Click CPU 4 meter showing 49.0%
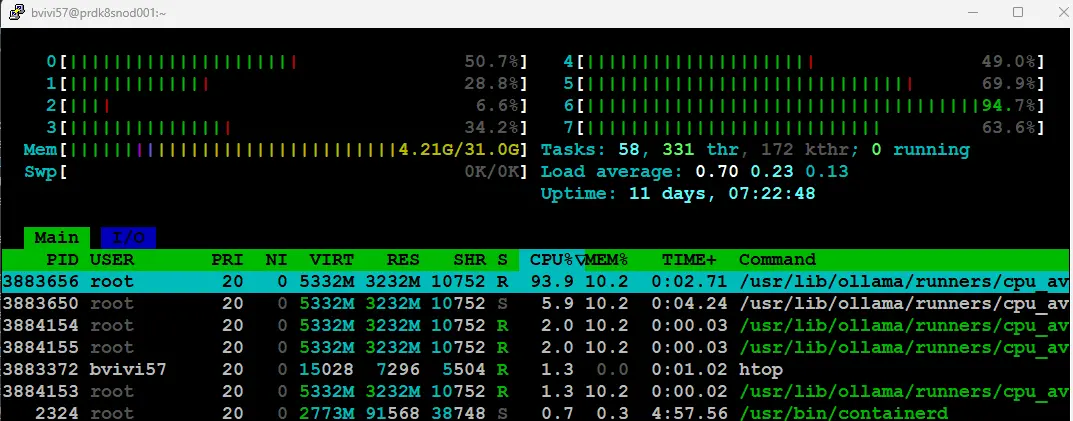Viewport: 1073px width, 421px height. 805,62
